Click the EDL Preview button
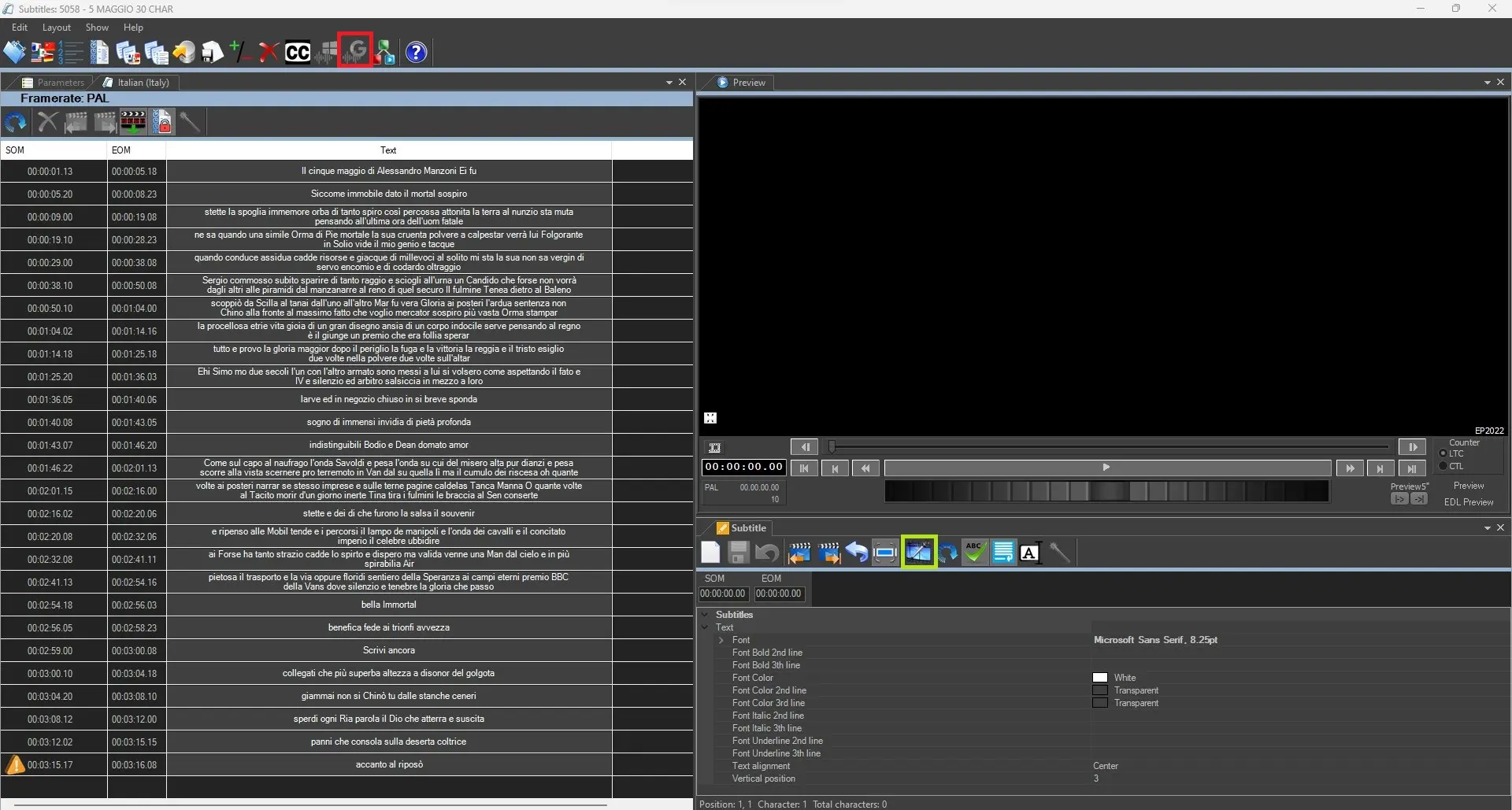The width and height of the screenshot is (1512, 810). point(1468,502)
